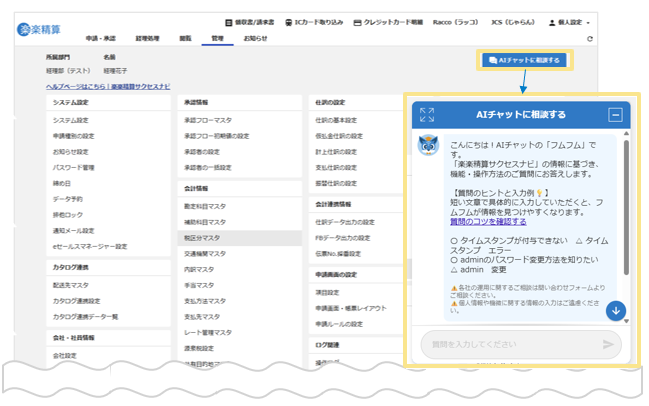The width and height of the screenshot is (649, 406).
Task: Open 申請種別の設定
Action: tap(73, 136)
